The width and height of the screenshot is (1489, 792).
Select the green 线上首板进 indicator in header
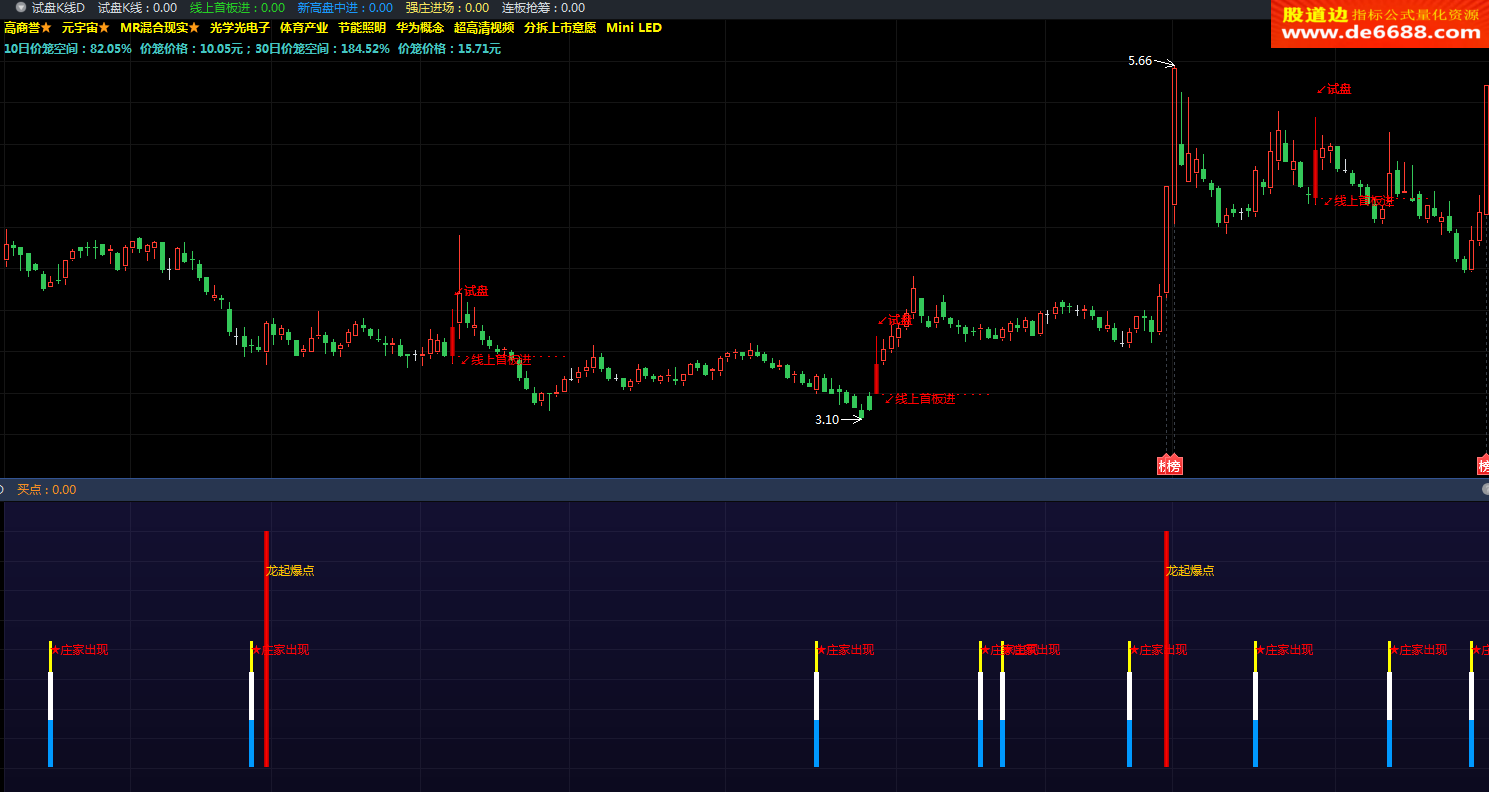(237, 8)
